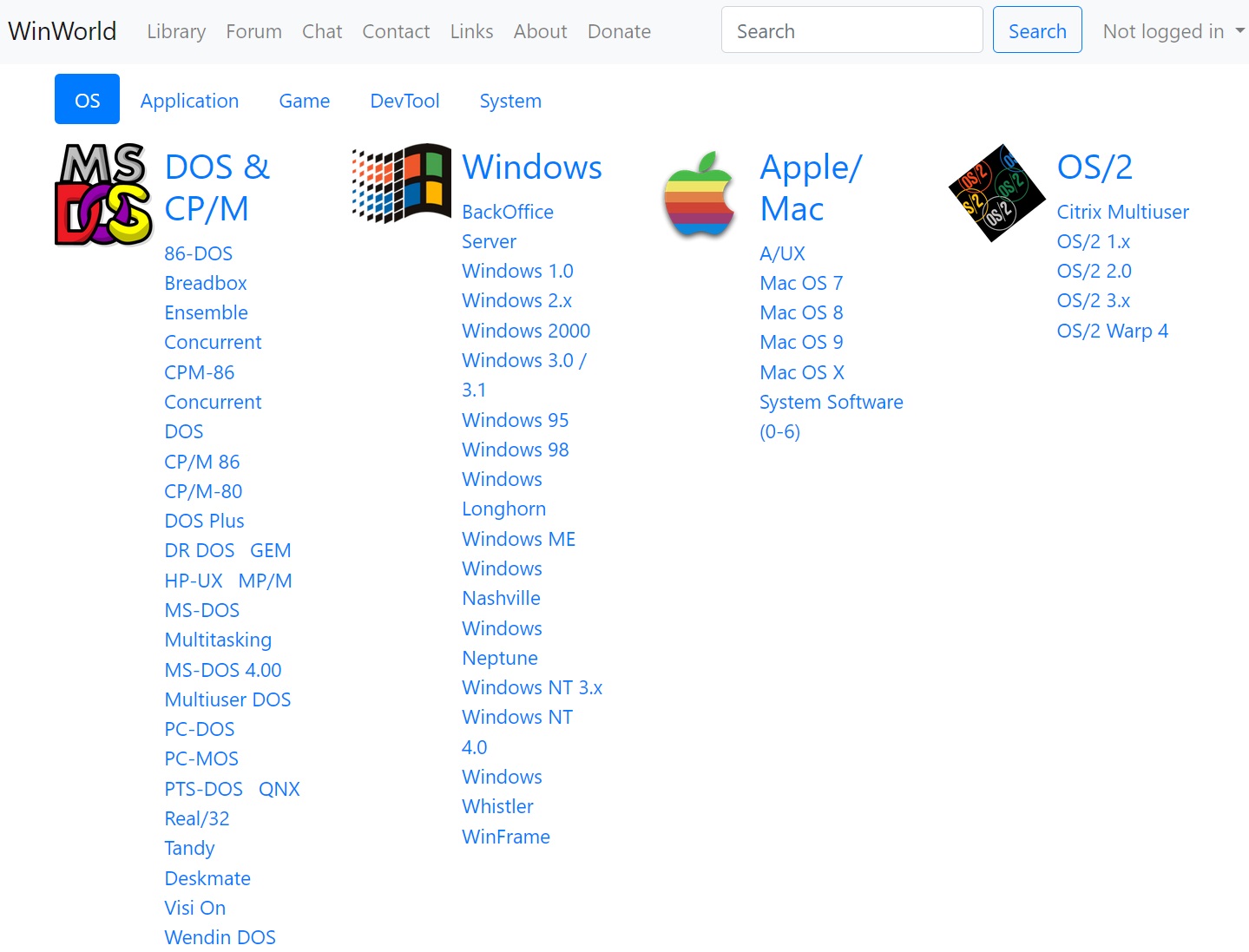Open the Mac OS X link

(x=802, y=372)
